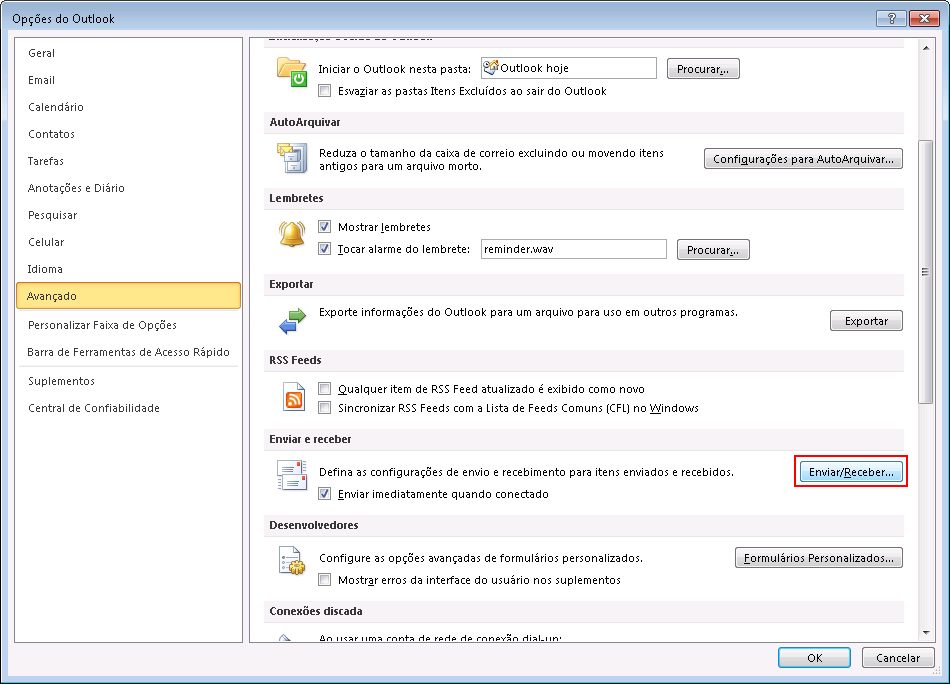Click the Outlook hoje startup folder field
Image resolution: width=950 pixels, height=684 pixels.
(569, 68)
